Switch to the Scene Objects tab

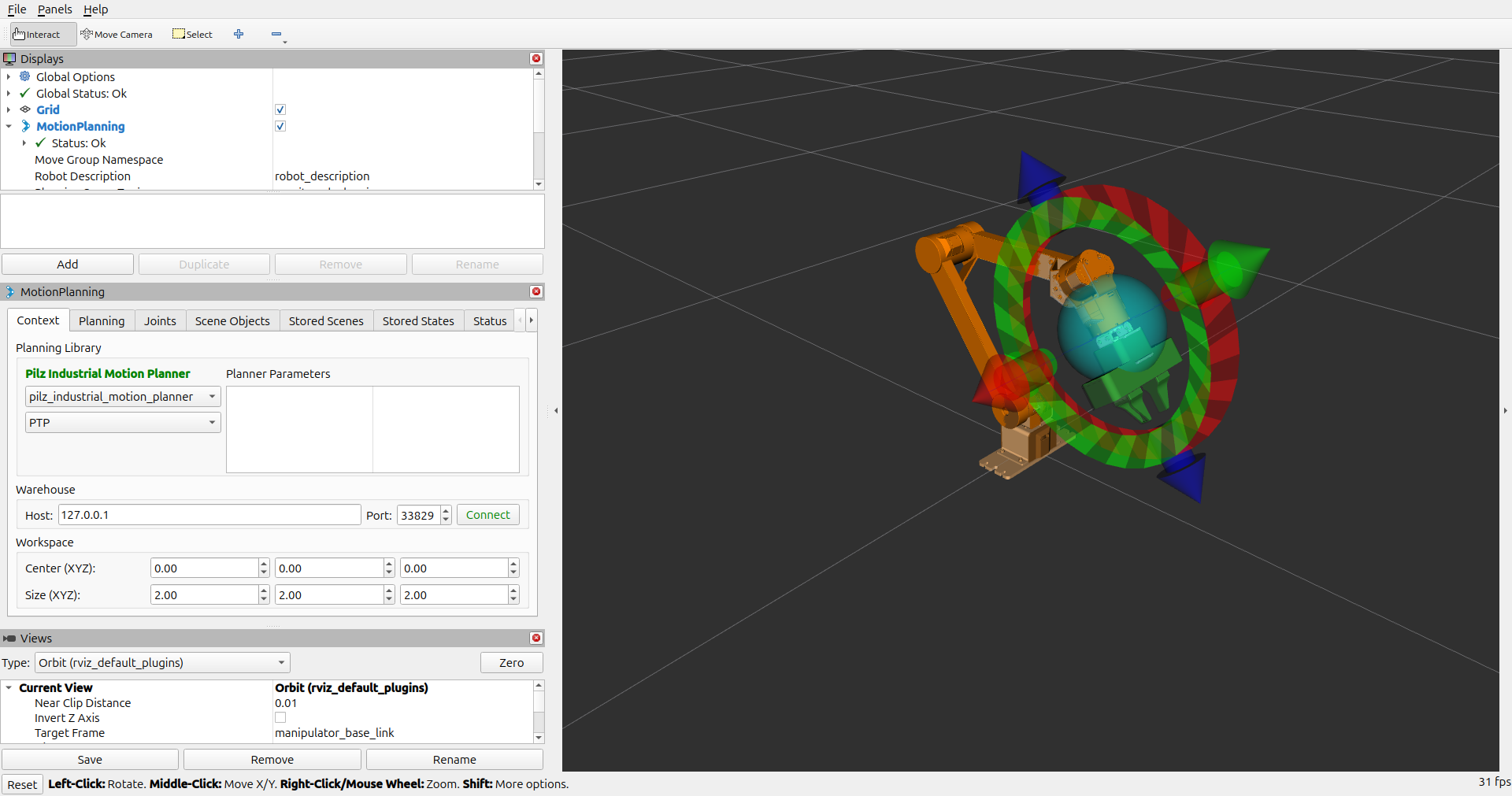click(x=232, y=320)
